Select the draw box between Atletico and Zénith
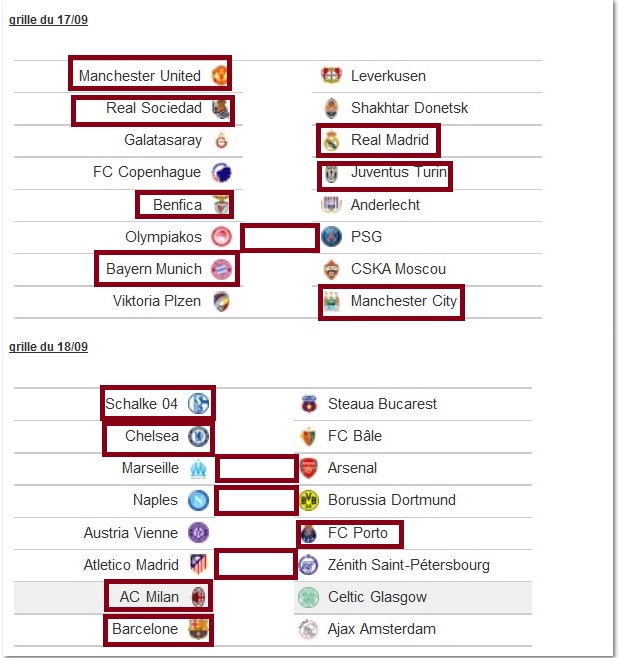 click(x=256, y=564)
